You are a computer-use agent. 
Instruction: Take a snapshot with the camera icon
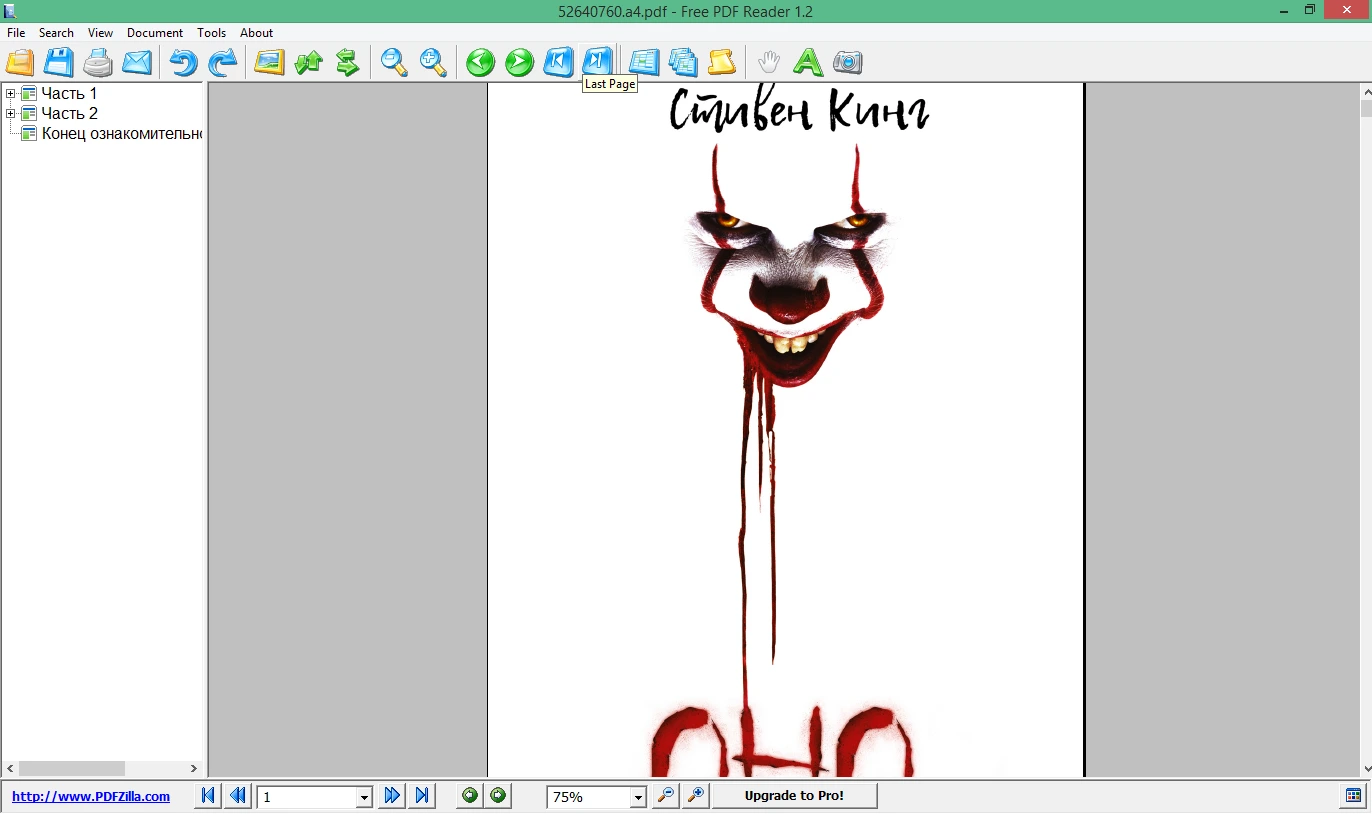tap(847, 62)
